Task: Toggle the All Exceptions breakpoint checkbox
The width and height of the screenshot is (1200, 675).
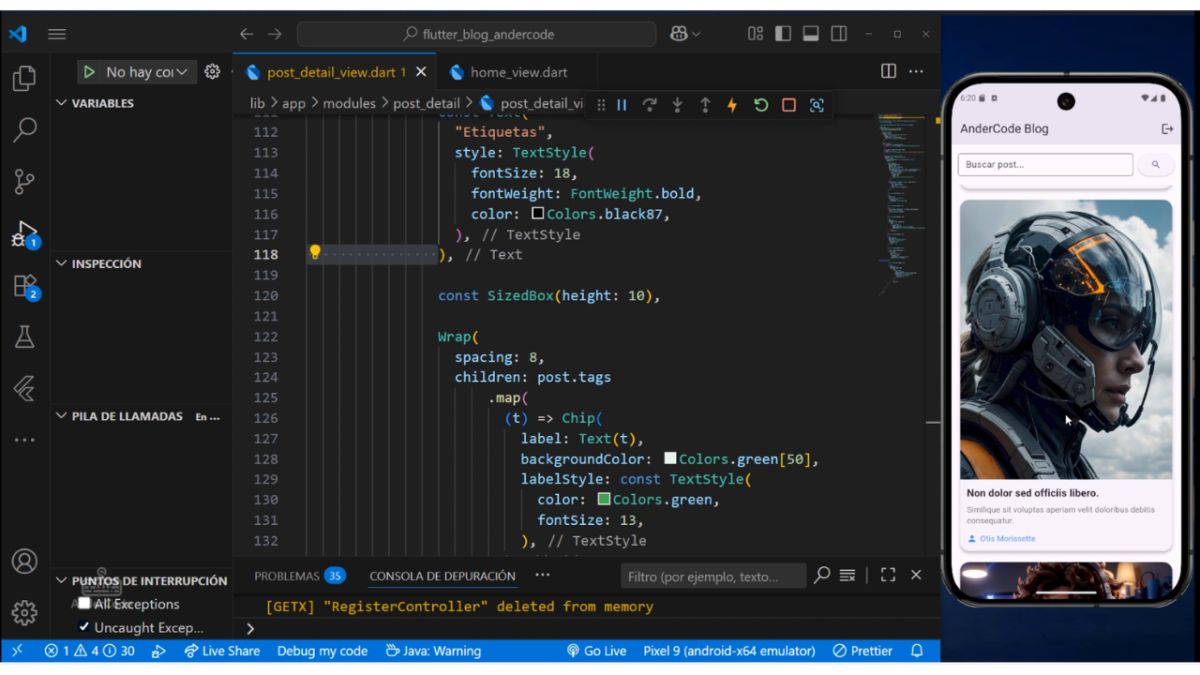Action: (x=85, y=603)
